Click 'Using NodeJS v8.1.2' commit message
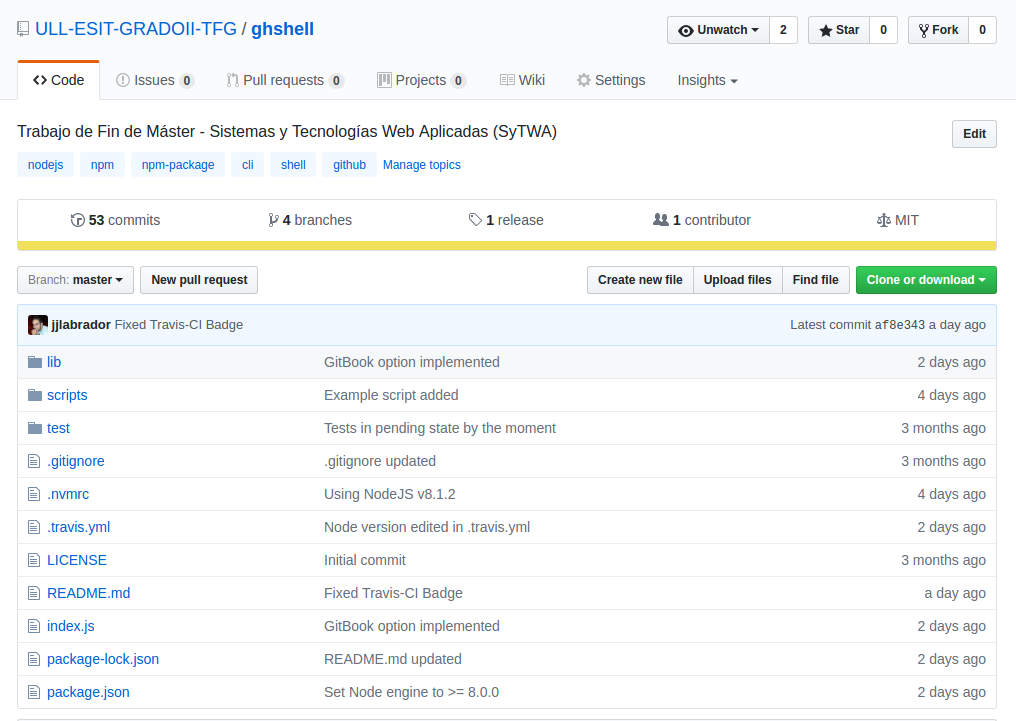Image resolution: width=1016 pixels, height=721 pixels. coord(389,494)
